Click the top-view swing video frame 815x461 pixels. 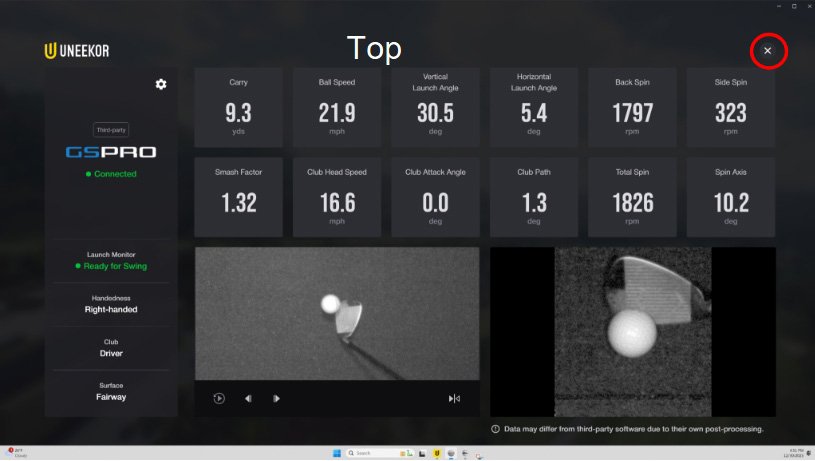pyautogui.click(x=337, y=312)
